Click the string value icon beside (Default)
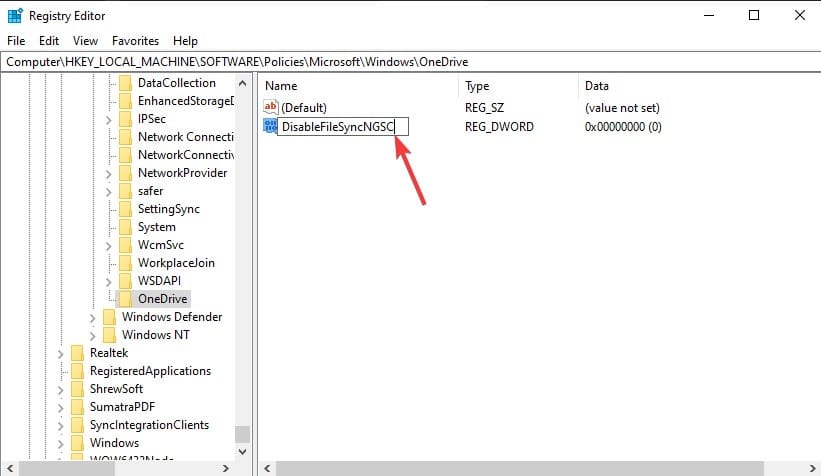The width and height of the screenshot is (821, 476). pos(270,107)
